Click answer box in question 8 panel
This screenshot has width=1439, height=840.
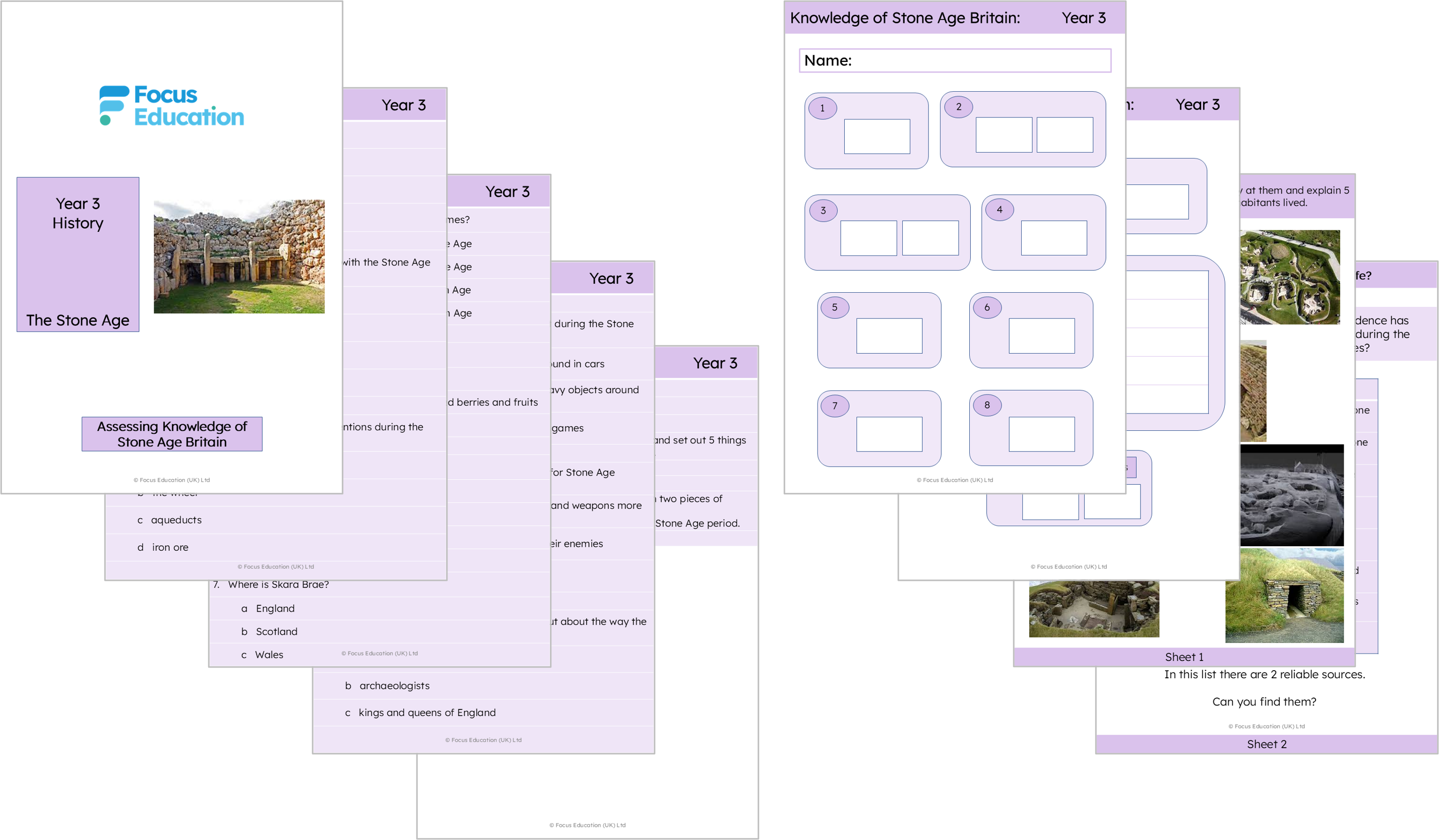point(1041,434)
